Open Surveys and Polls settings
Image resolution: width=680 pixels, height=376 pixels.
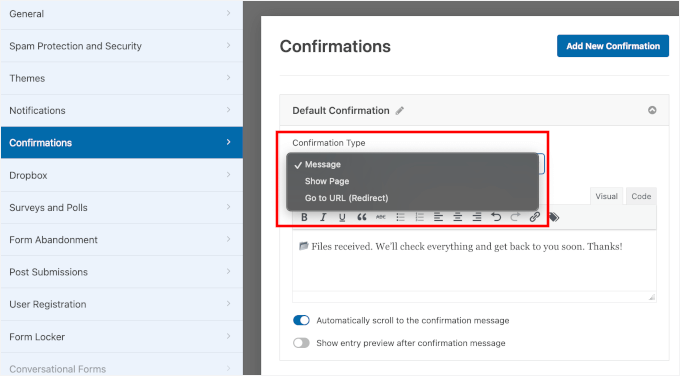(122, 207)
